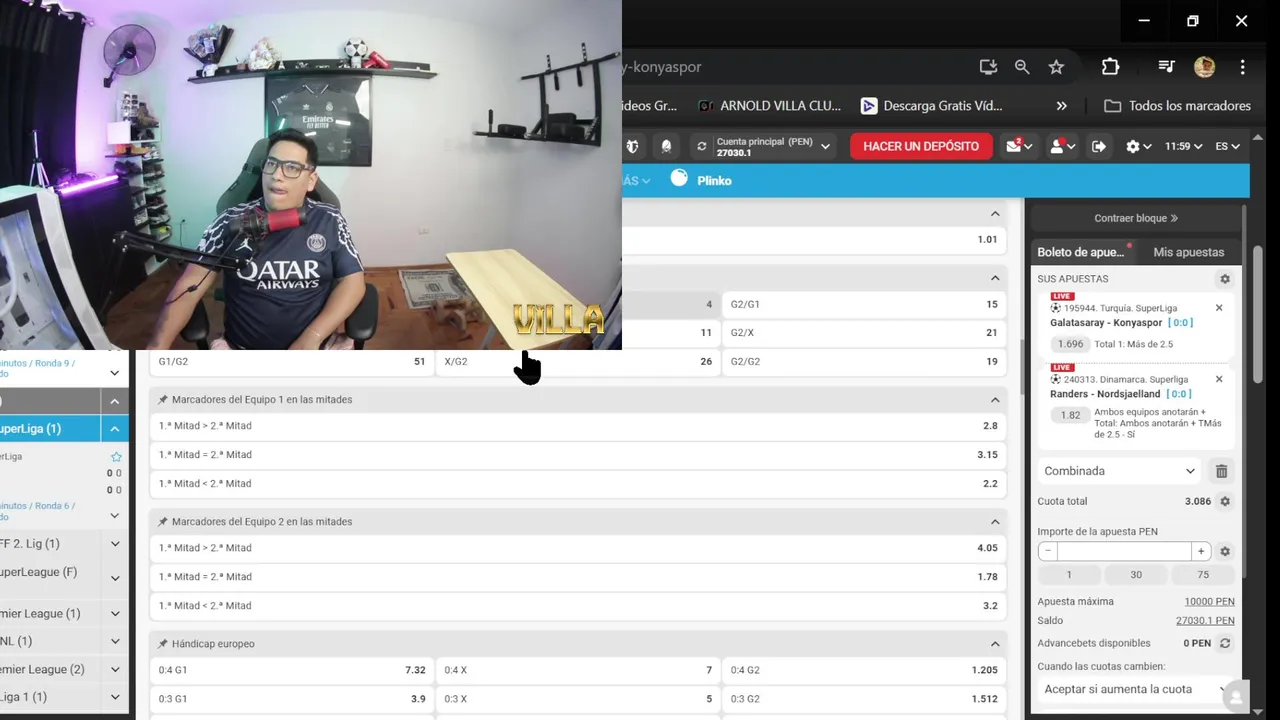Install app via address bar download icon
This screenshot has height=720, width=1280.
coord(988,67)
